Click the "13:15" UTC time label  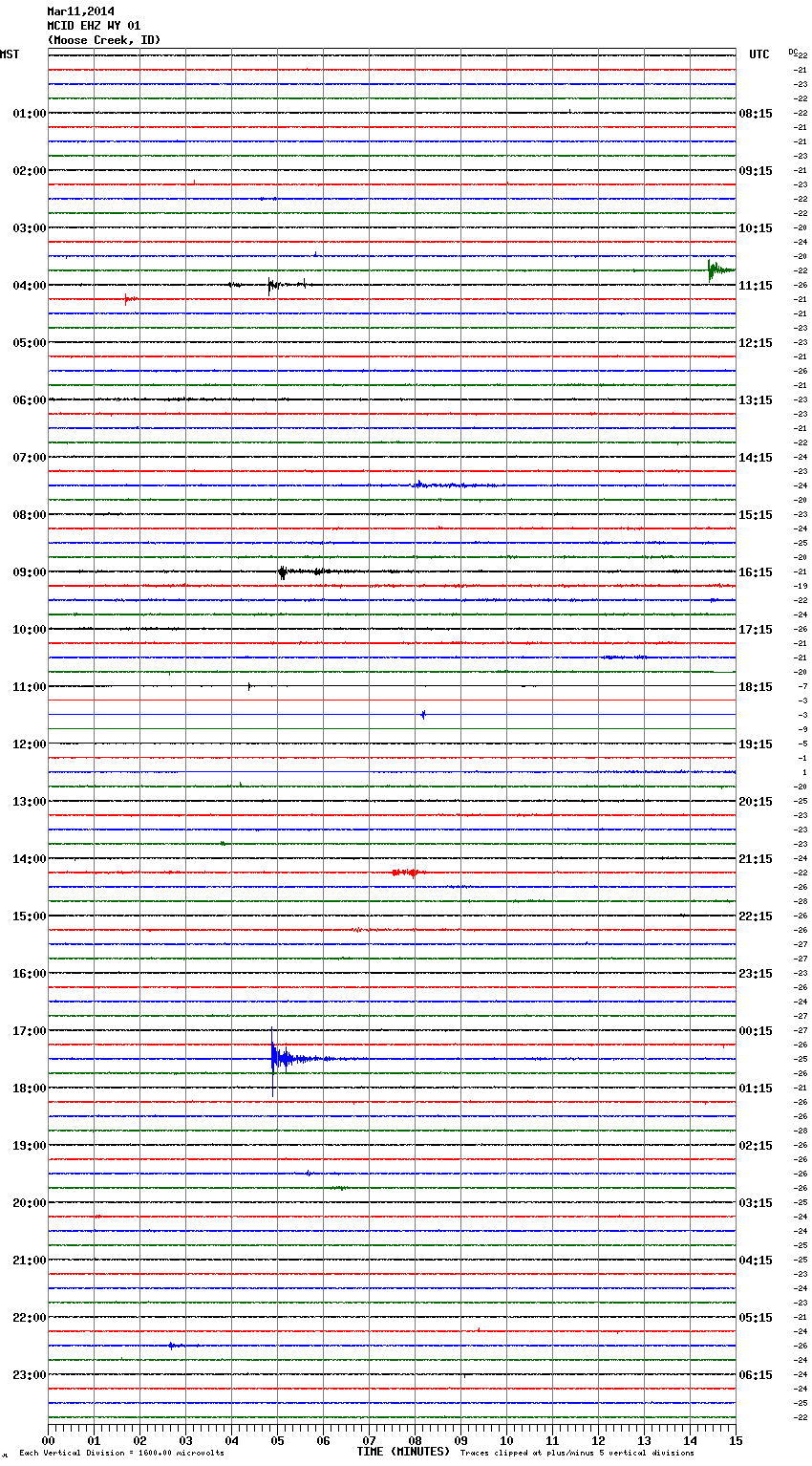click(756, 400)
